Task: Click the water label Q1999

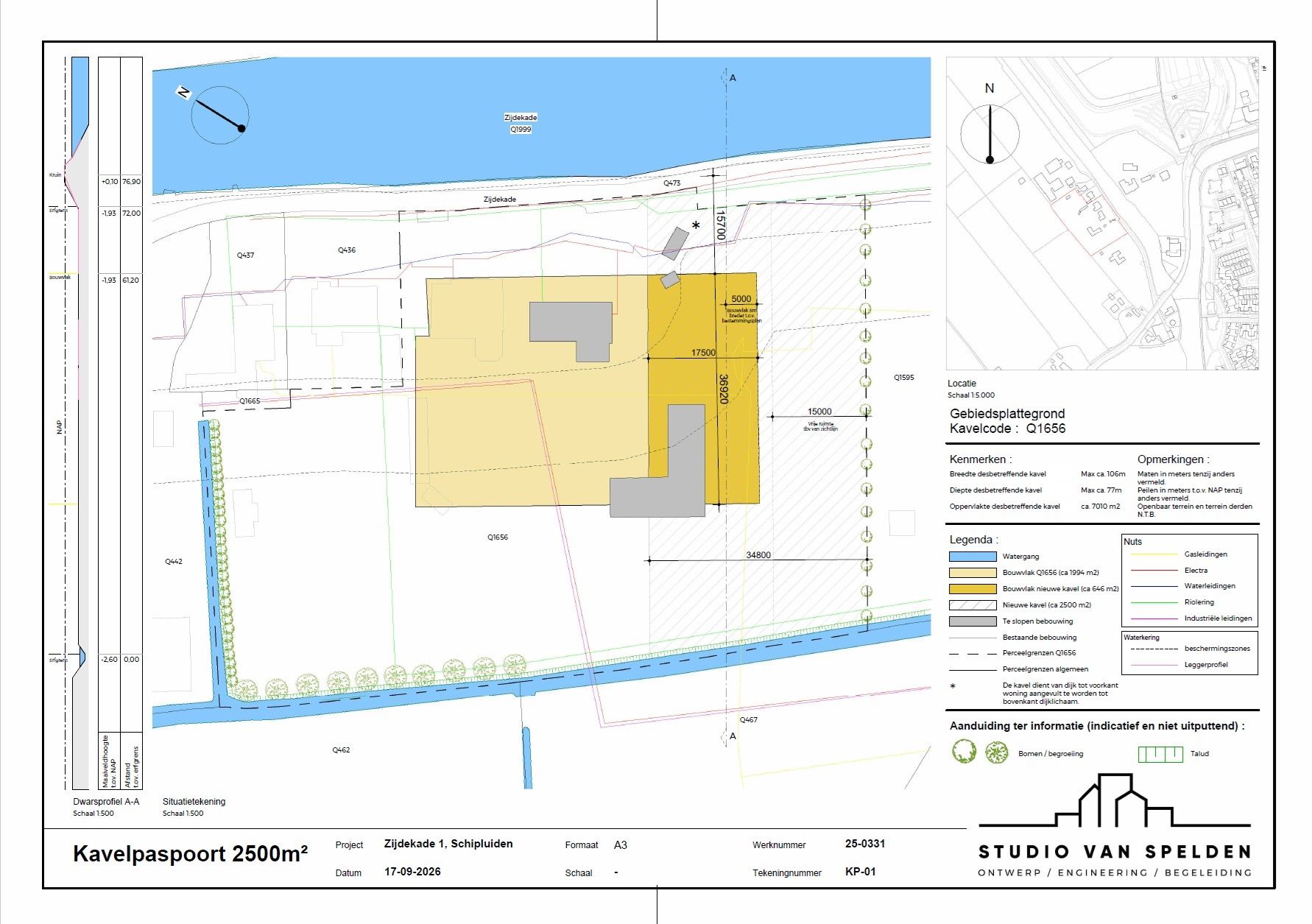Action: (521, 130)
